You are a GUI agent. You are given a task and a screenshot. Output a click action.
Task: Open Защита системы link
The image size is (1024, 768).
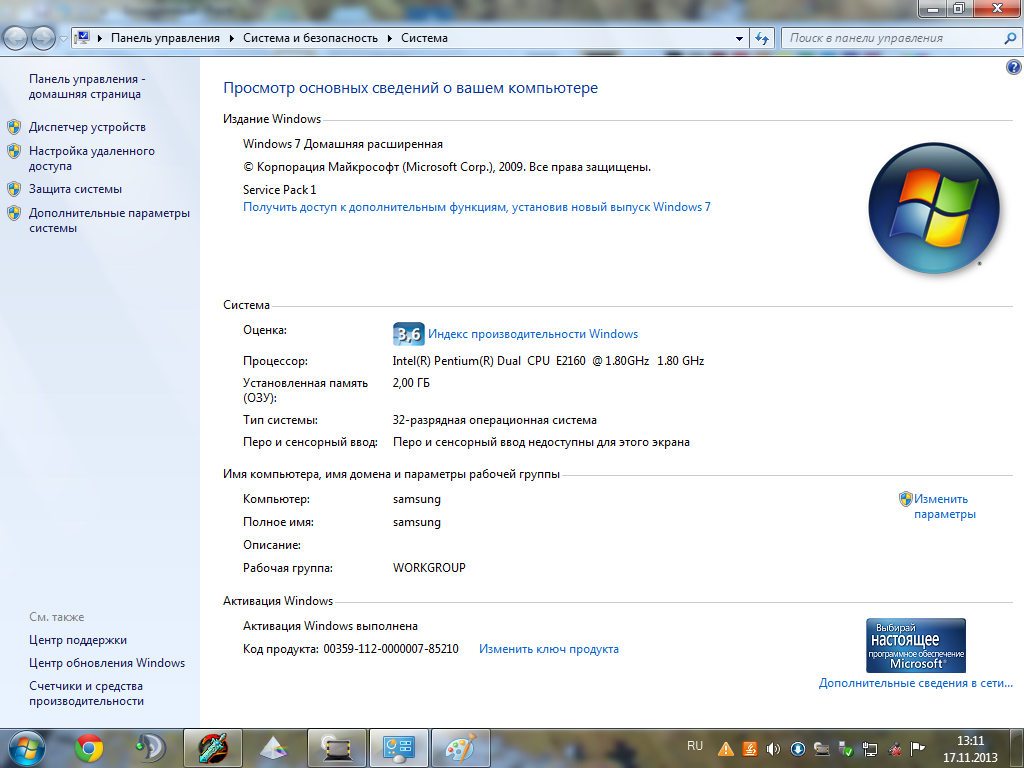75,189
